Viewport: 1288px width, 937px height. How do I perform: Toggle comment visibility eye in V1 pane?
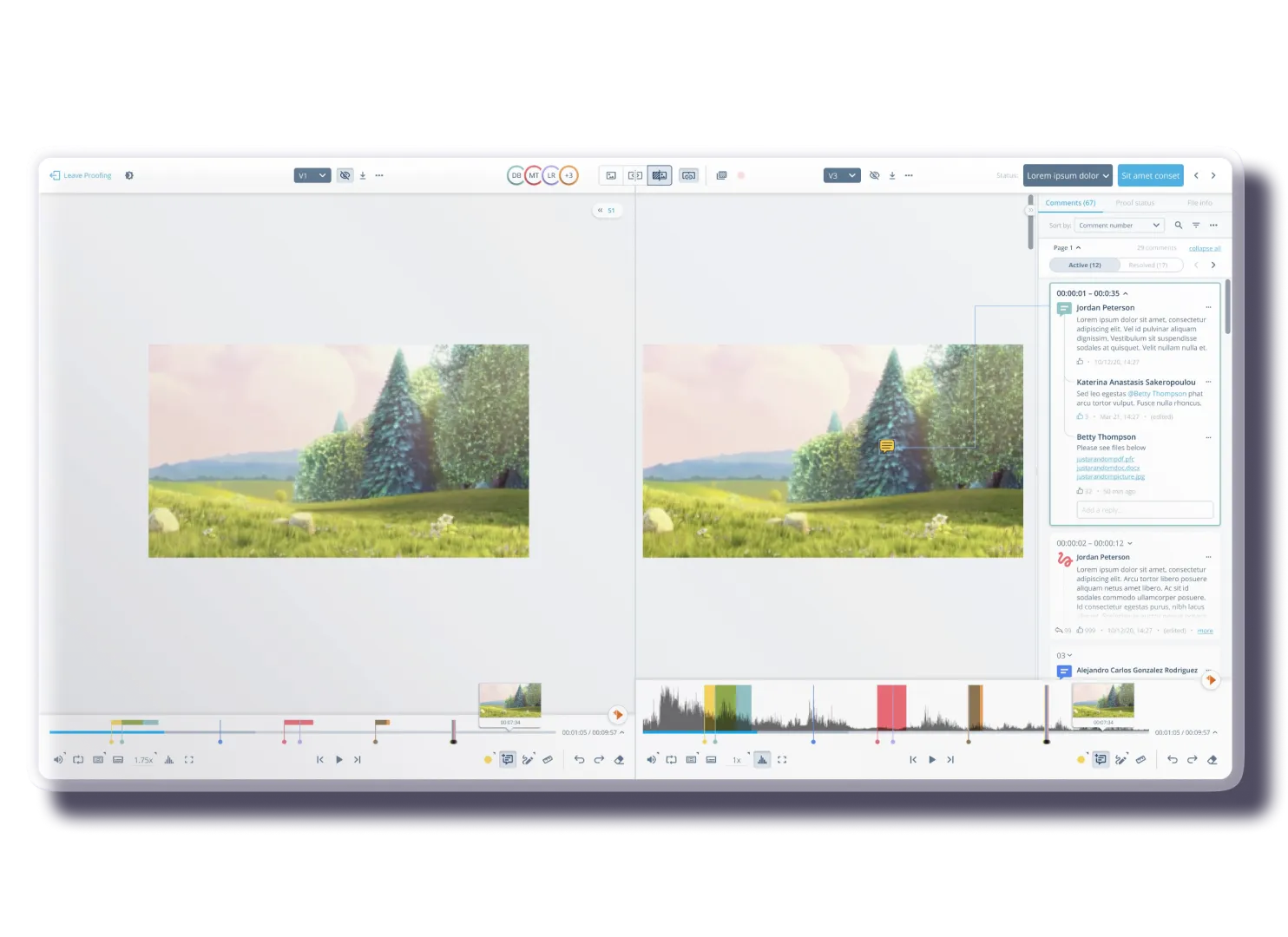click(345, 175)
